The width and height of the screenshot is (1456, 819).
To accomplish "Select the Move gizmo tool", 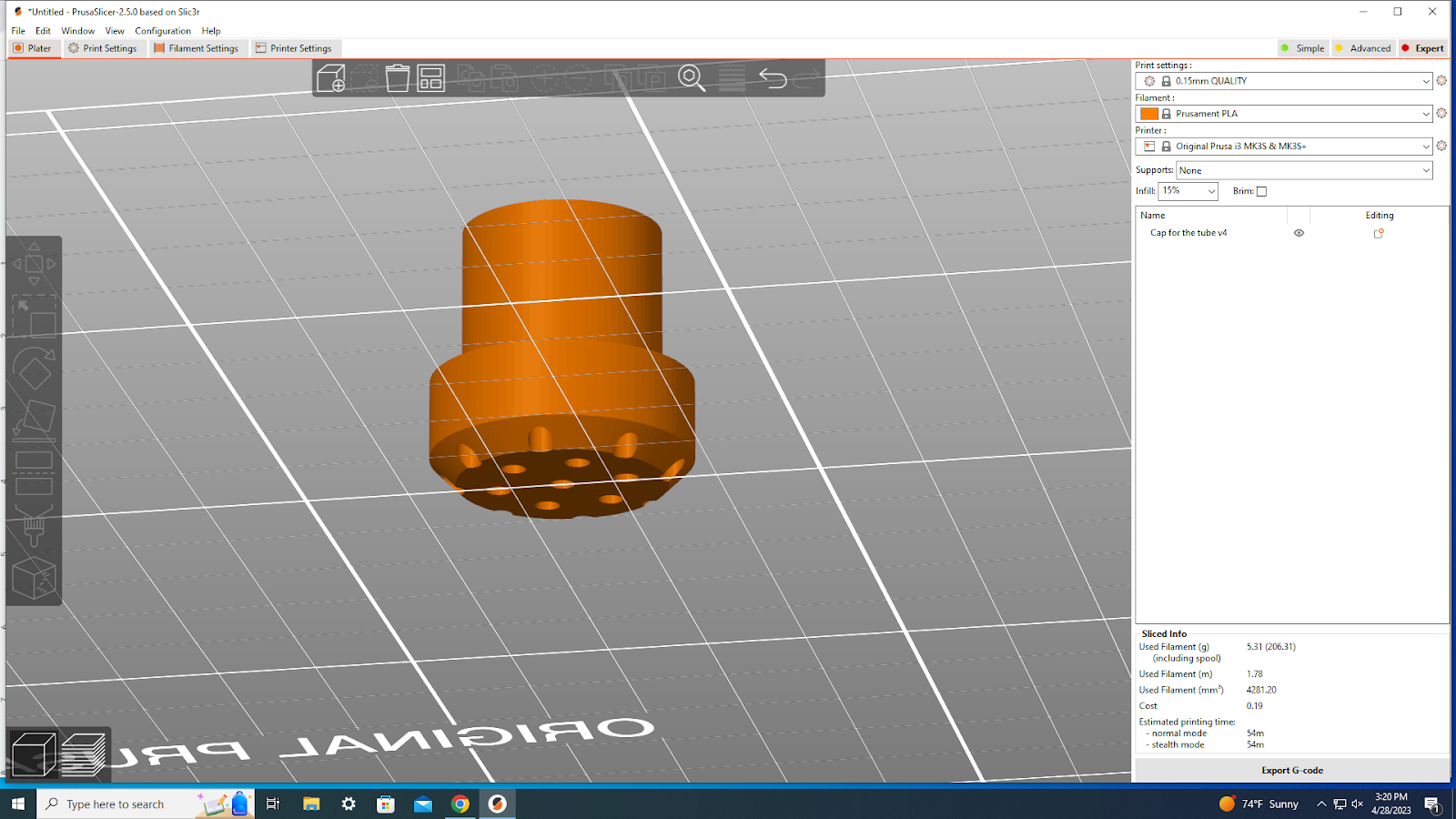I will tap(34, 264).
